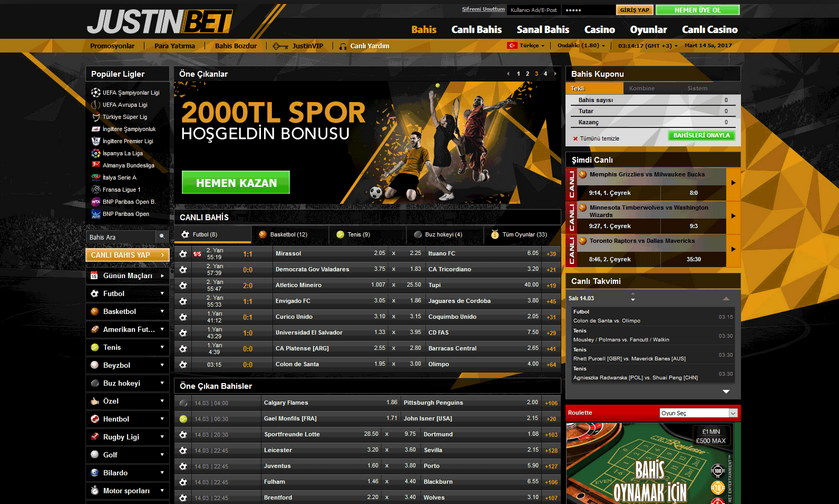Viewport: 839px width, 504px height.
Task: Click the Rugby Ligi icon
Action: click(x=95, y=437)
